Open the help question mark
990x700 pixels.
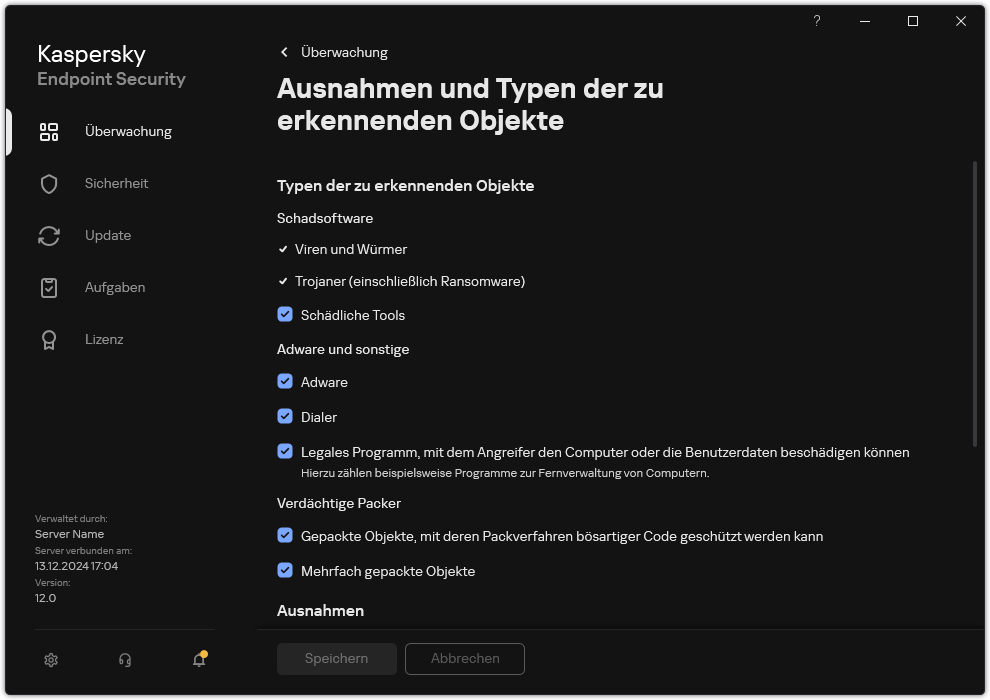pos(816,21)
